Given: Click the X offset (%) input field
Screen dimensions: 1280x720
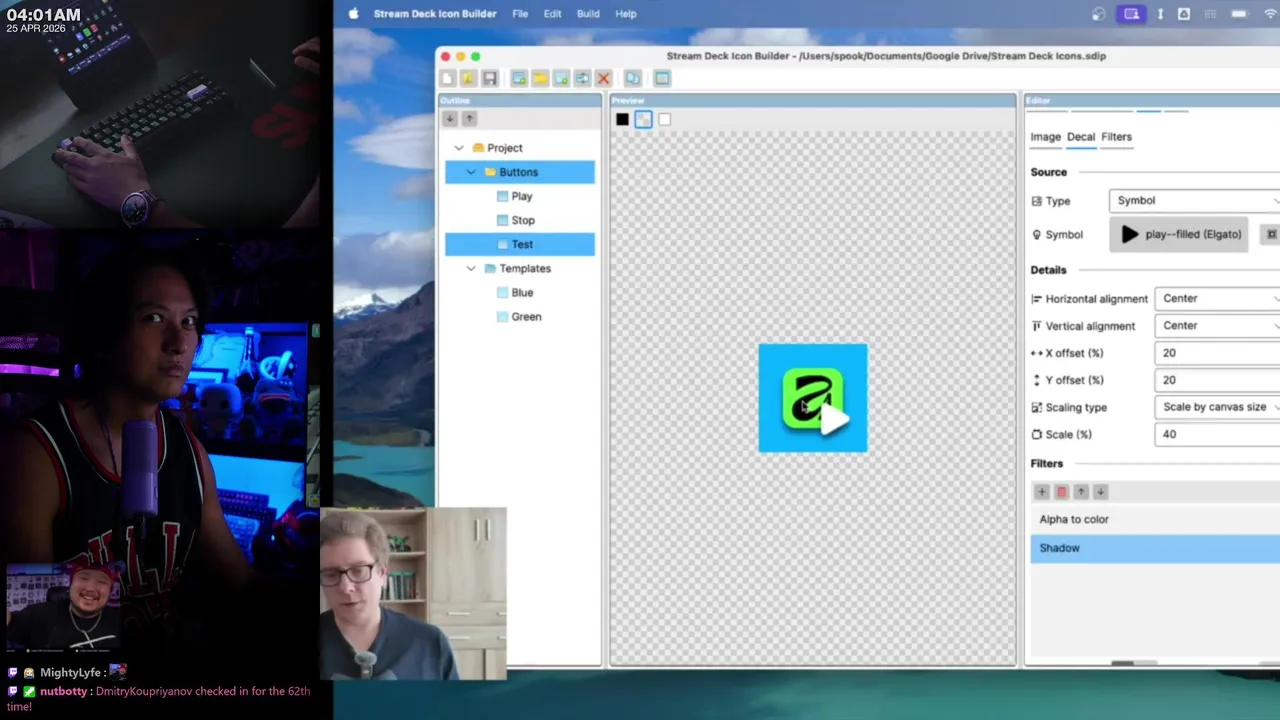Looking at the screenshot, I should click(1217, 353).
